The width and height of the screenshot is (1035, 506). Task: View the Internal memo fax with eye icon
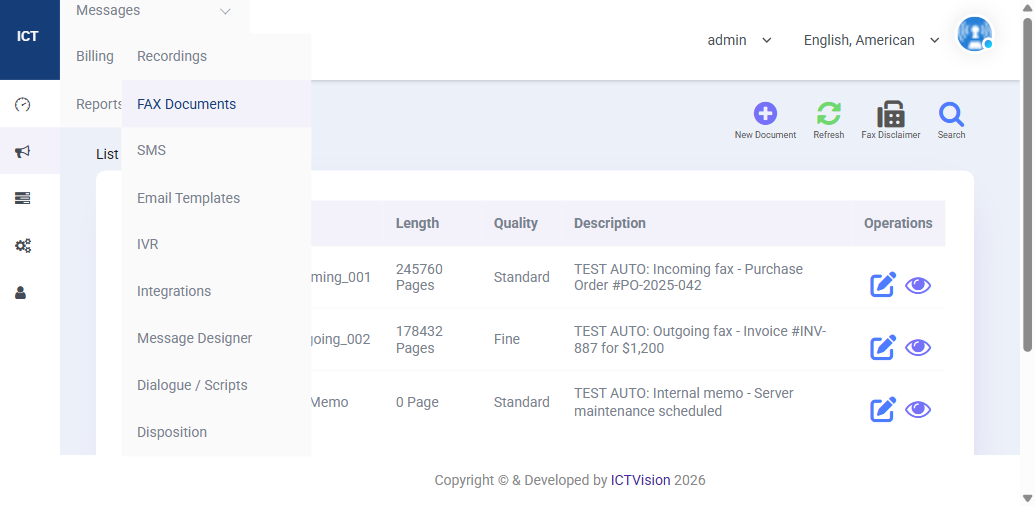tap(918, 410)
